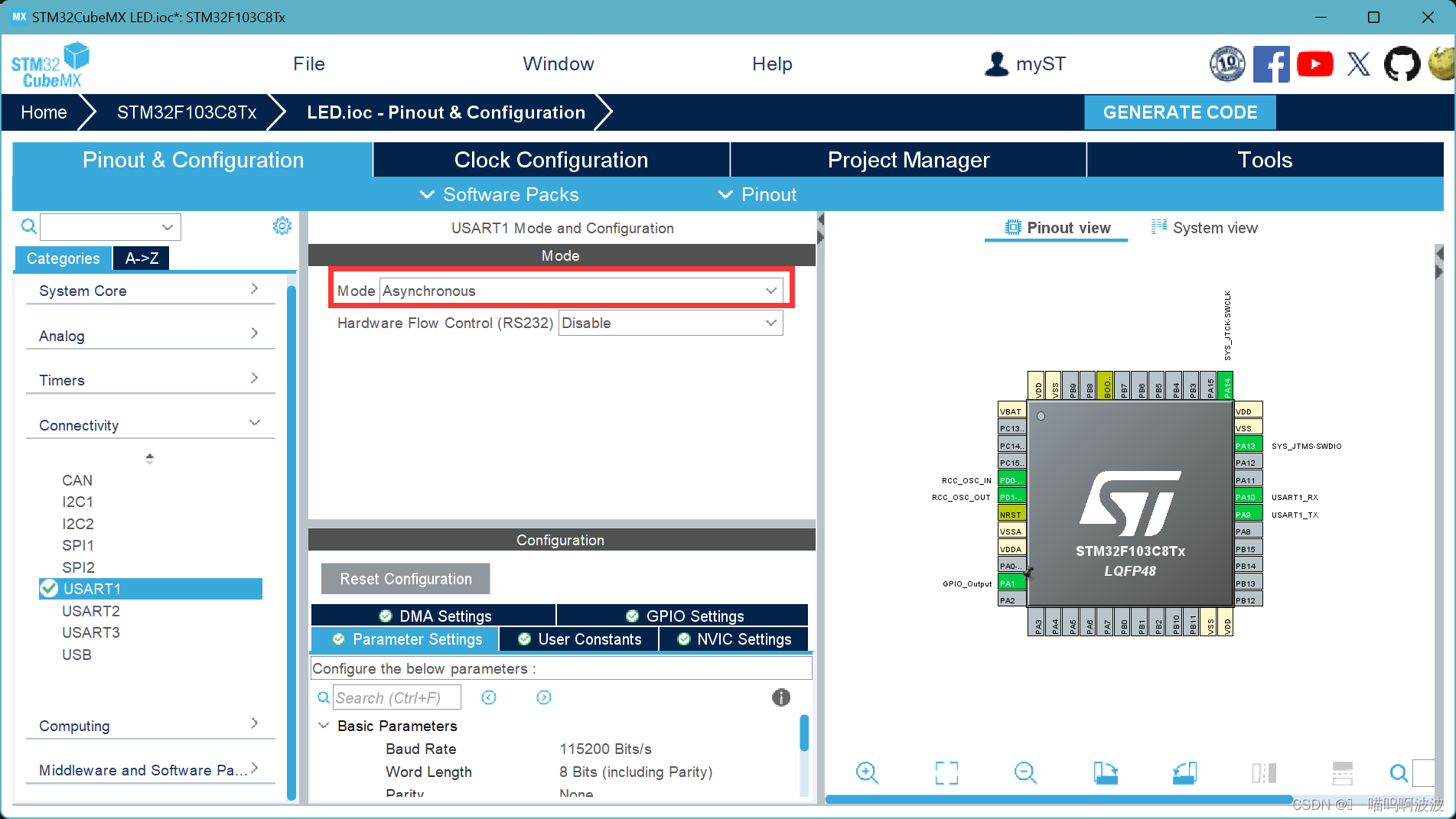Expand the Computing category
The height and width of the screenshot is (819, 1456).
[x=150, y=725]
